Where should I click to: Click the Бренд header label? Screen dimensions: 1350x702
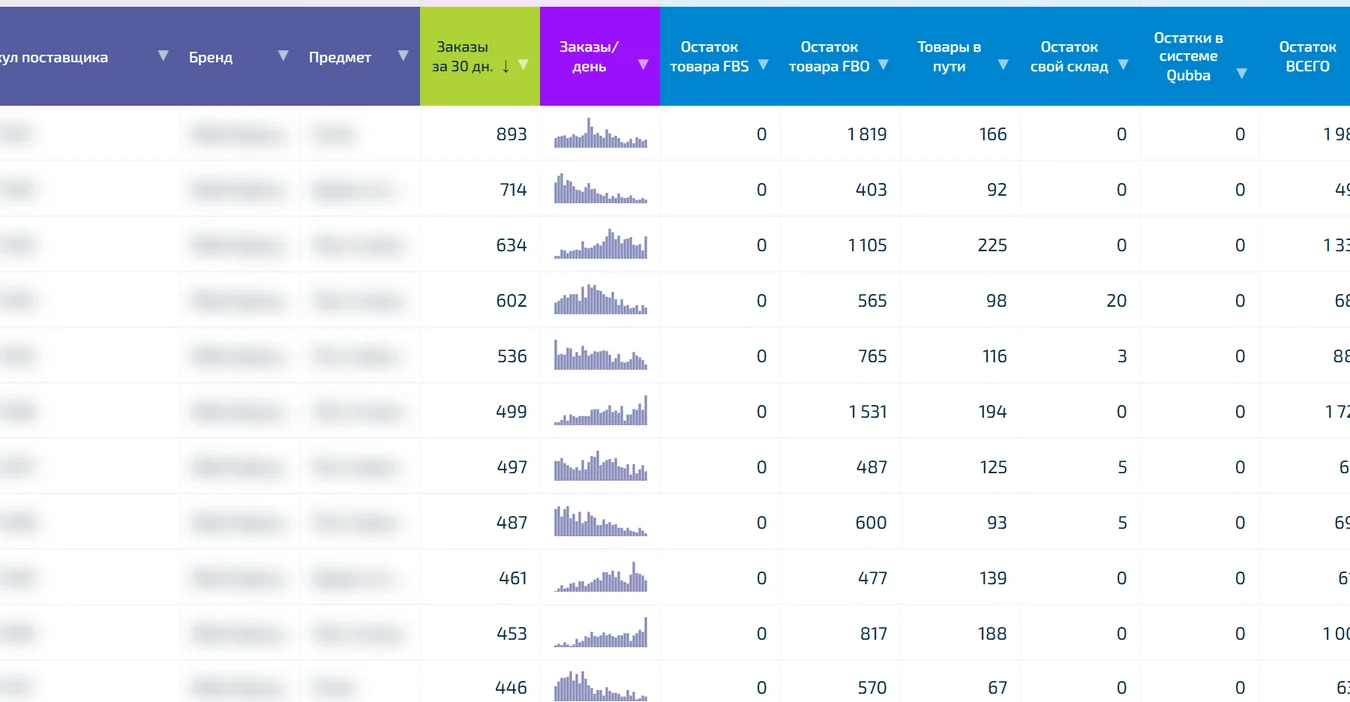point(211,57)
